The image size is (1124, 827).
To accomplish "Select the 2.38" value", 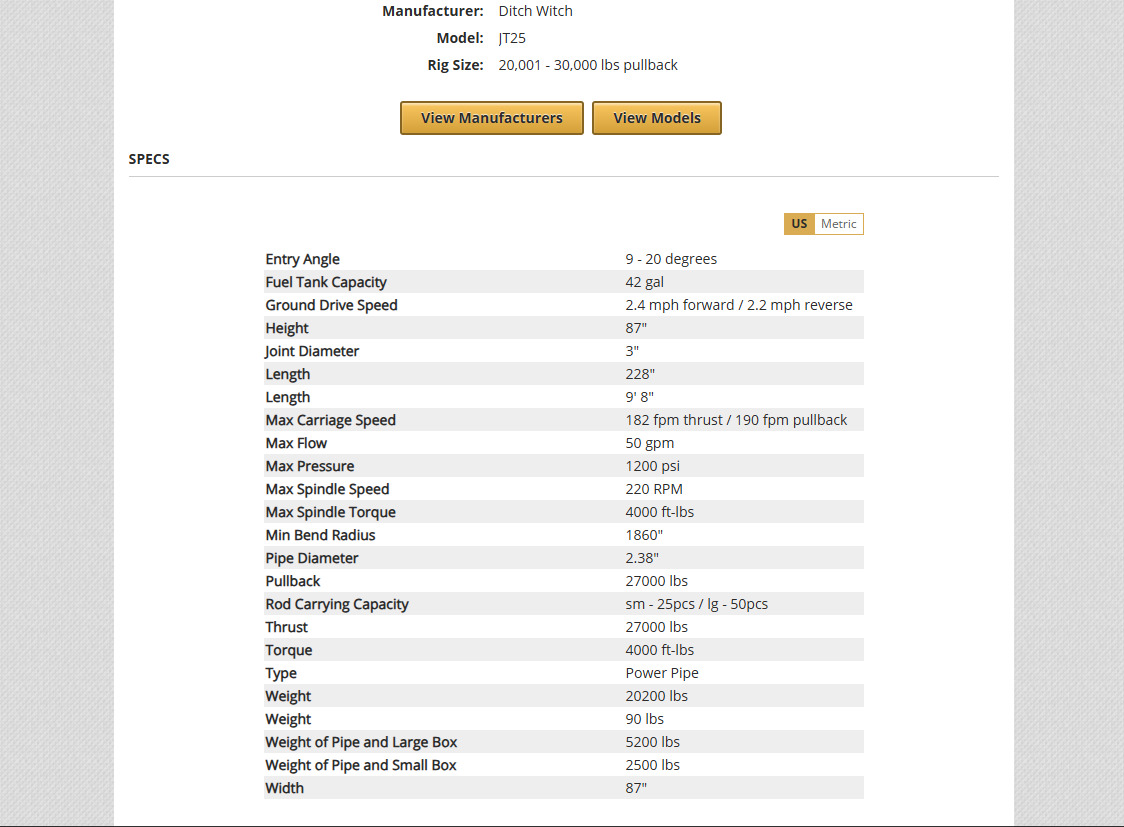I will point(642,558).
